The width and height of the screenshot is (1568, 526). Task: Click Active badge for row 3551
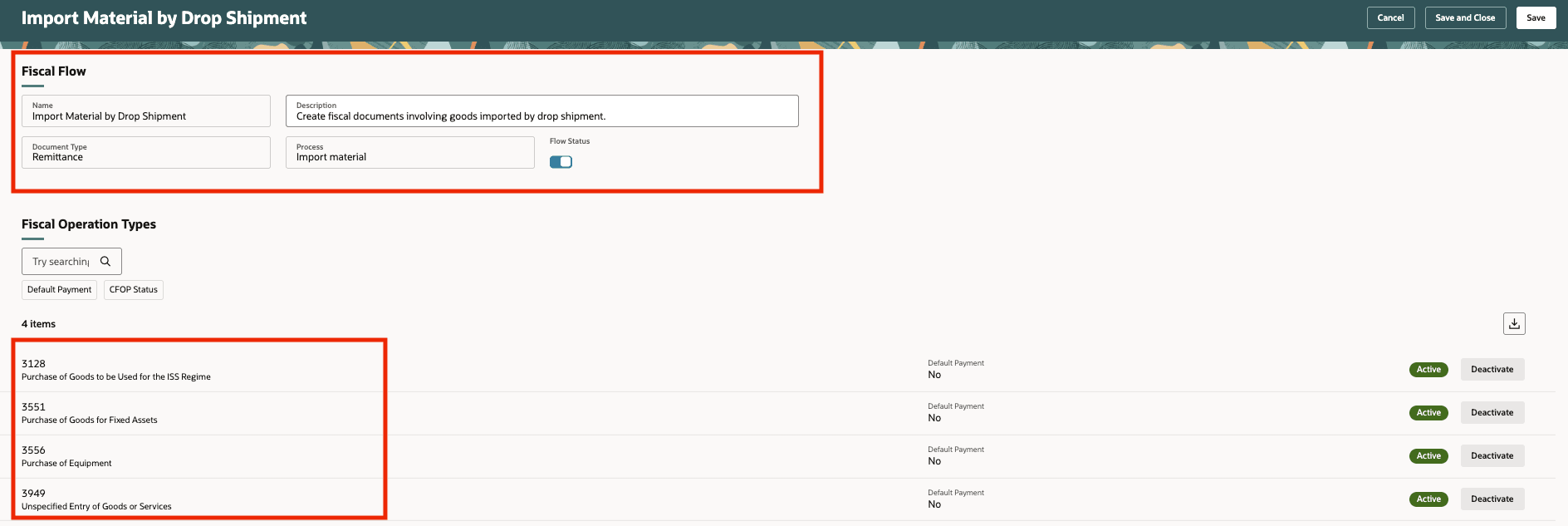click(x=1428, y=413)
